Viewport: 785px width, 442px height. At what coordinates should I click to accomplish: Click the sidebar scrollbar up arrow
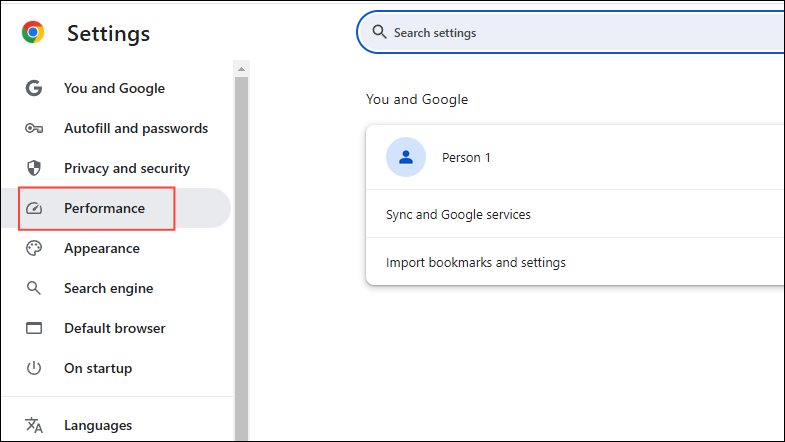click(x=241, y=69)
